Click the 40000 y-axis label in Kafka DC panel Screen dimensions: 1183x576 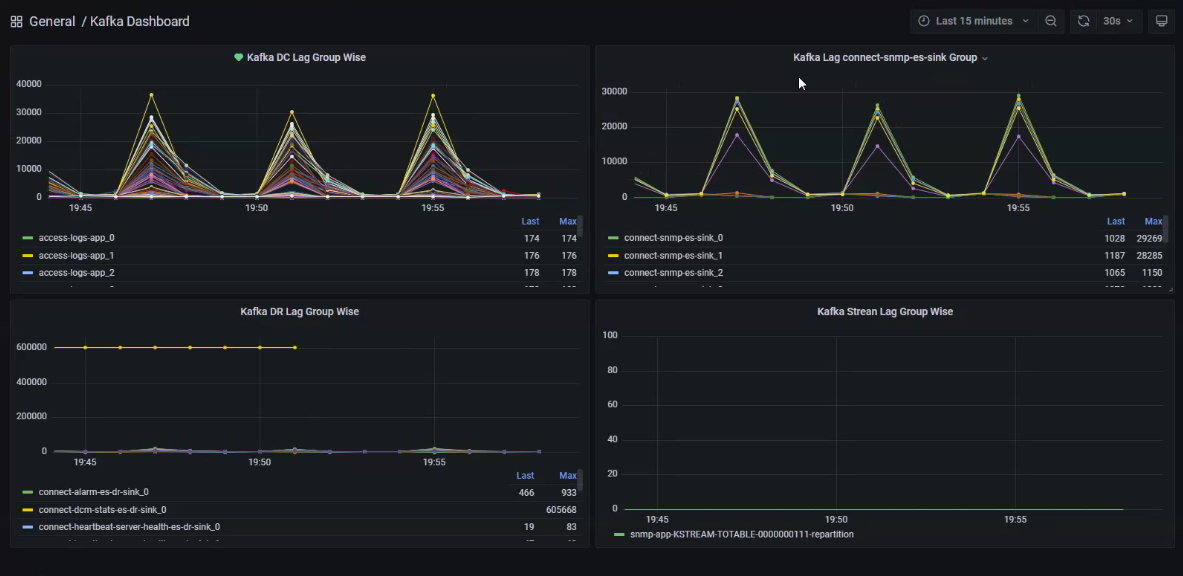point(29,84)
